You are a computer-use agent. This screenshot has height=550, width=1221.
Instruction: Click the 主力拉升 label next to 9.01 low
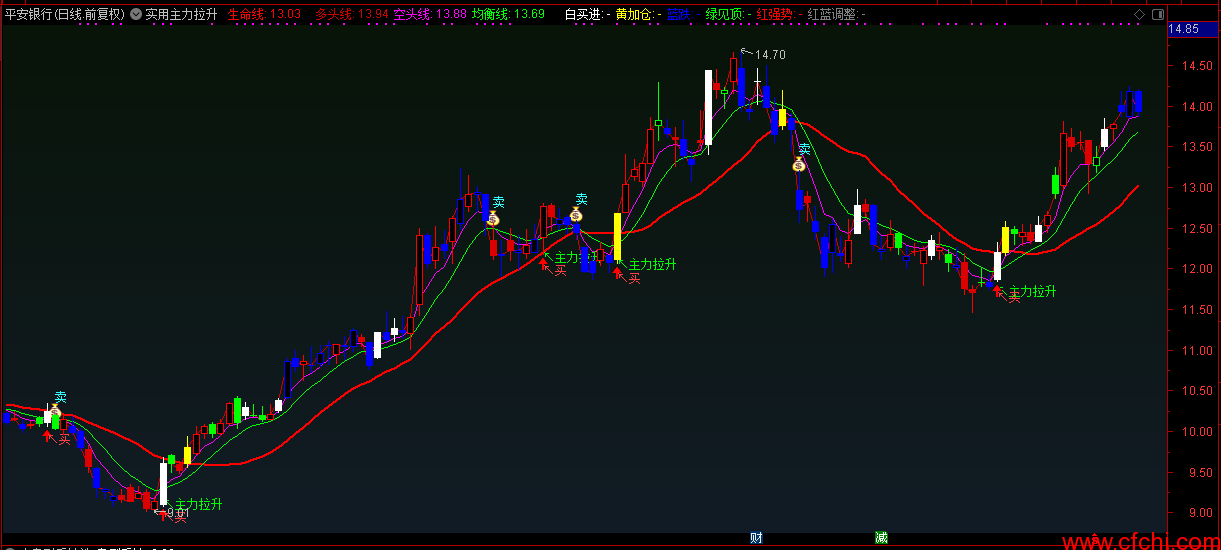(199, 505)
